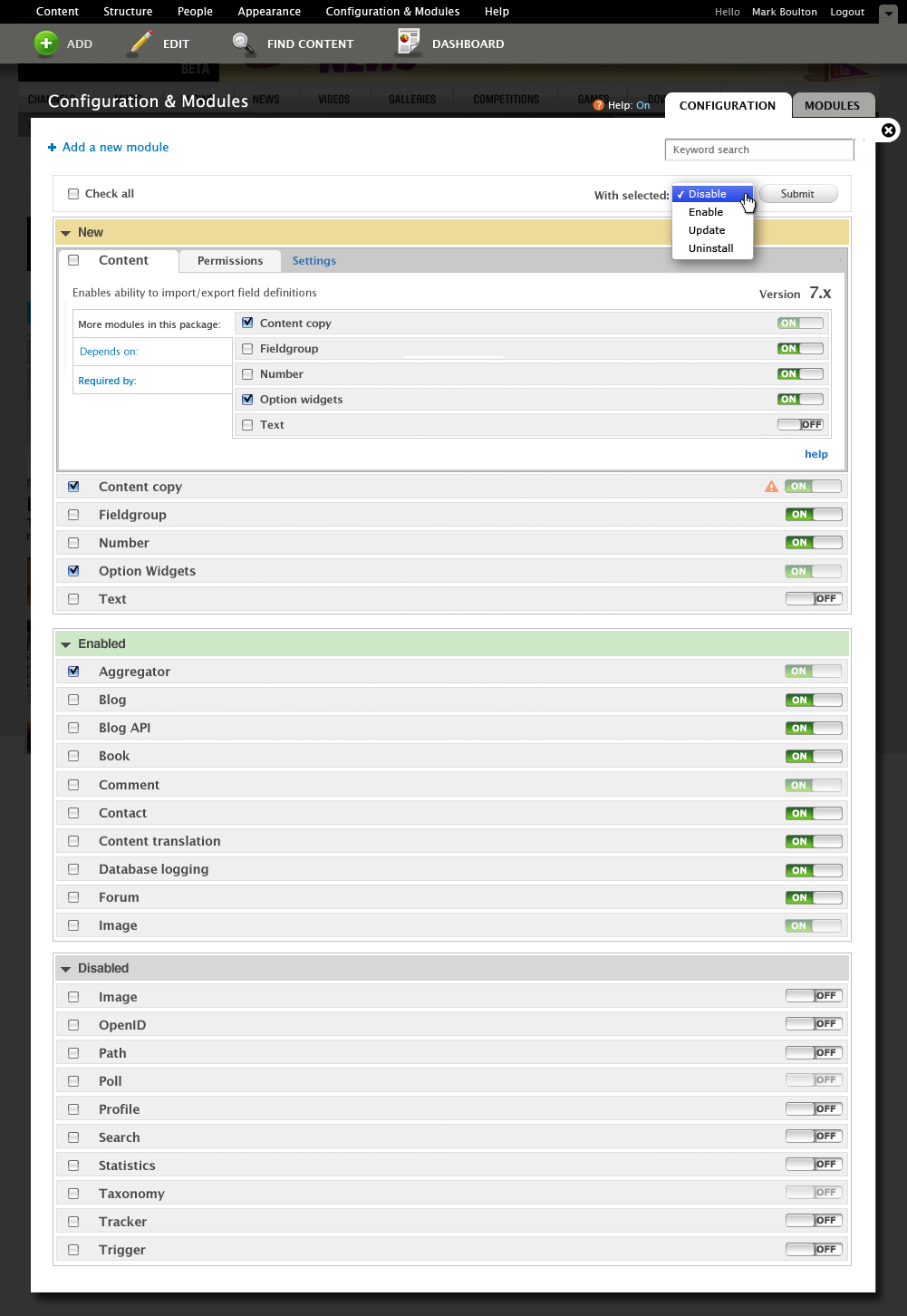Open the Help menu in admin bar

pos(497,12)
